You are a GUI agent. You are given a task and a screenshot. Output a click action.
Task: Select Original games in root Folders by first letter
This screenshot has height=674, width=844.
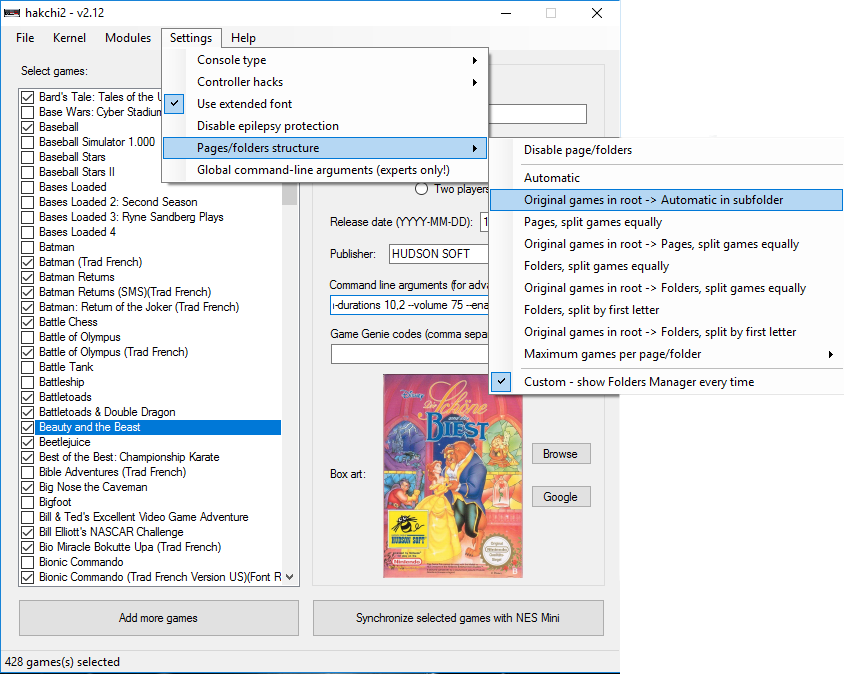(x=666, y=332)
